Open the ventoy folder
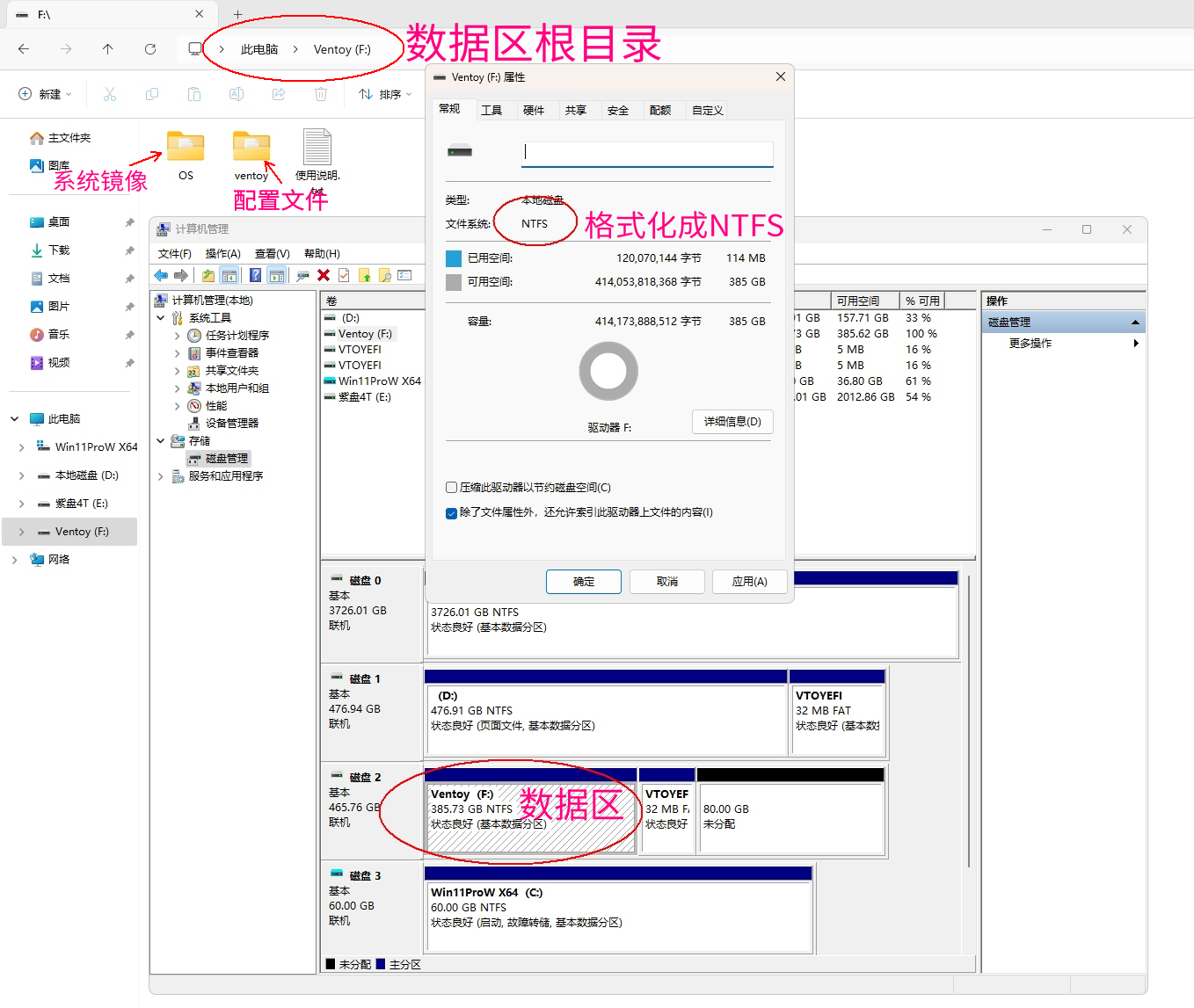This screenshot has height=1008, width=1194. tap(251, 155)
